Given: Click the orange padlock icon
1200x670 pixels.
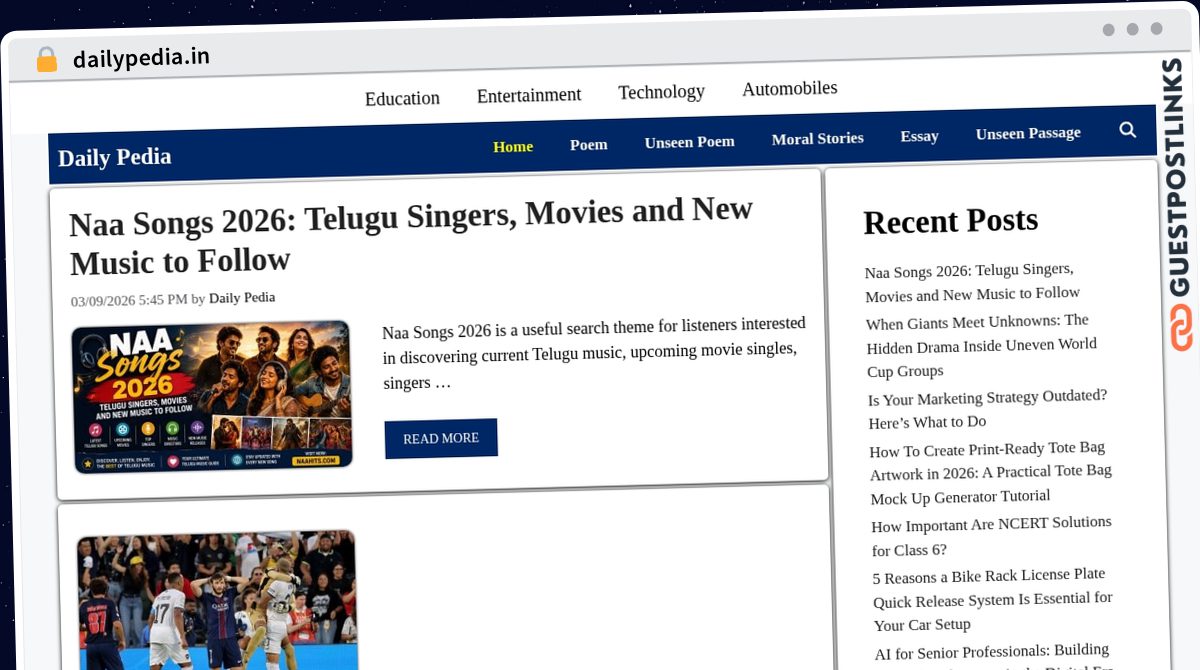Looking at the screenshot, I should tap(46, 60).
